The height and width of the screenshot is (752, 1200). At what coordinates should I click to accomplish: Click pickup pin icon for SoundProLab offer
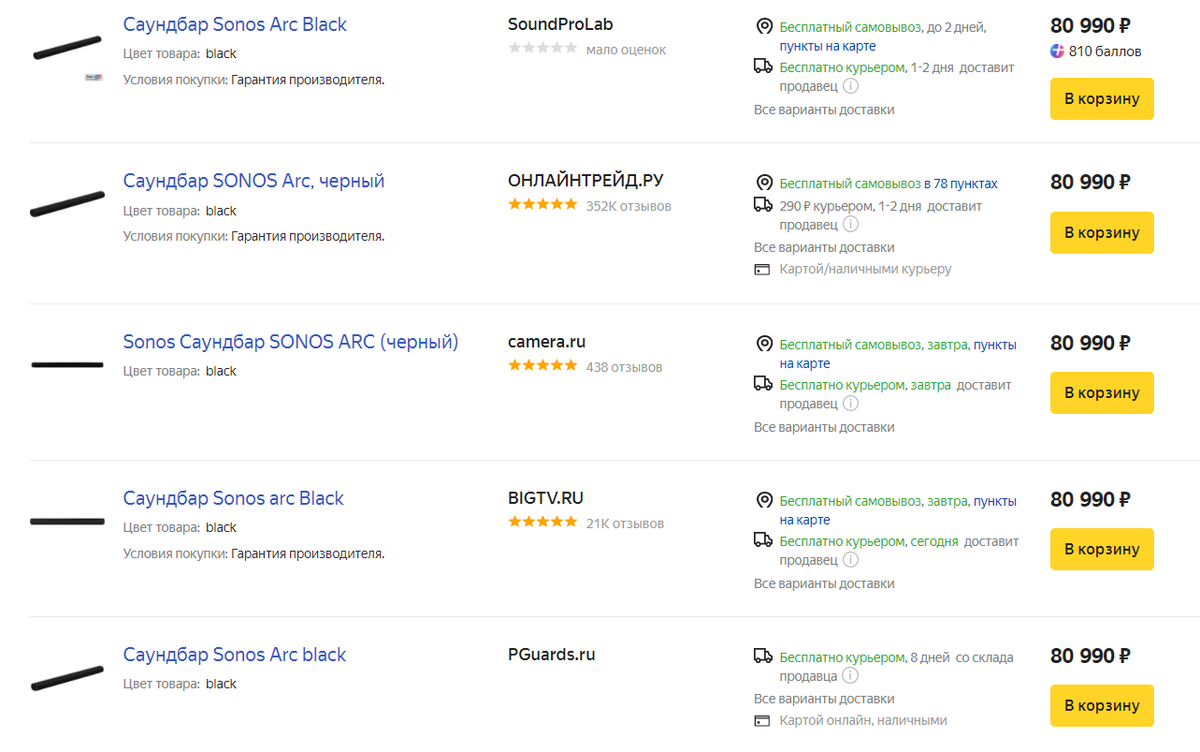(764, 27)
